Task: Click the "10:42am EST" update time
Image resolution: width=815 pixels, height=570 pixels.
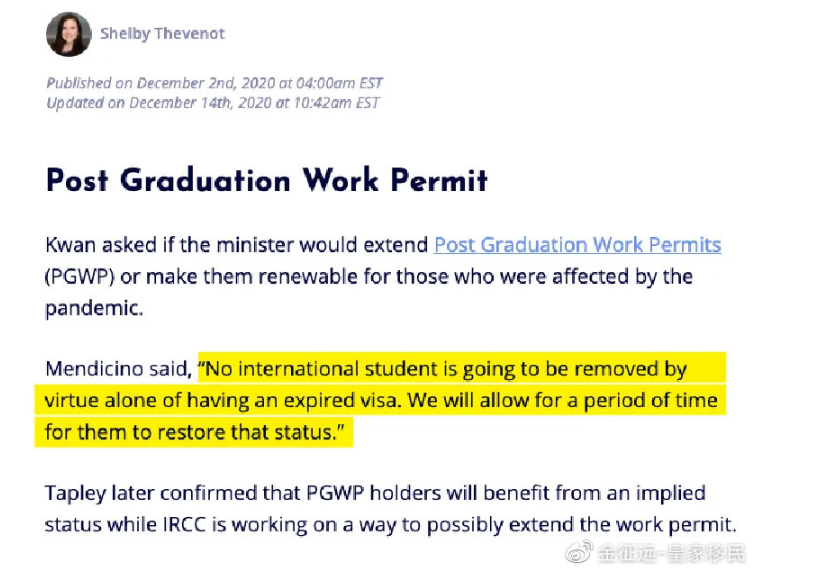Action: [337, 103]
